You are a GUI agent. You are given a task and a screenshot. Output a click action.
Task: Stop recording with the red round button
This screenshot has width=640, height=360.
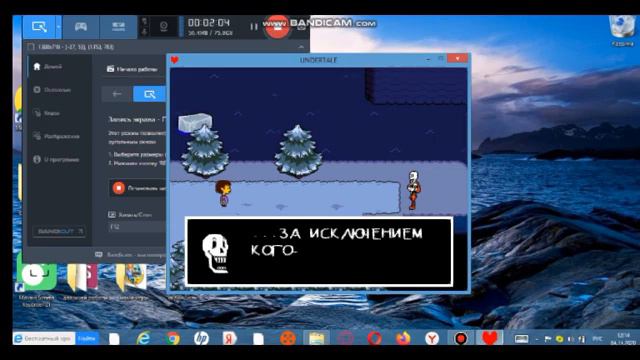tap(278, 27)
